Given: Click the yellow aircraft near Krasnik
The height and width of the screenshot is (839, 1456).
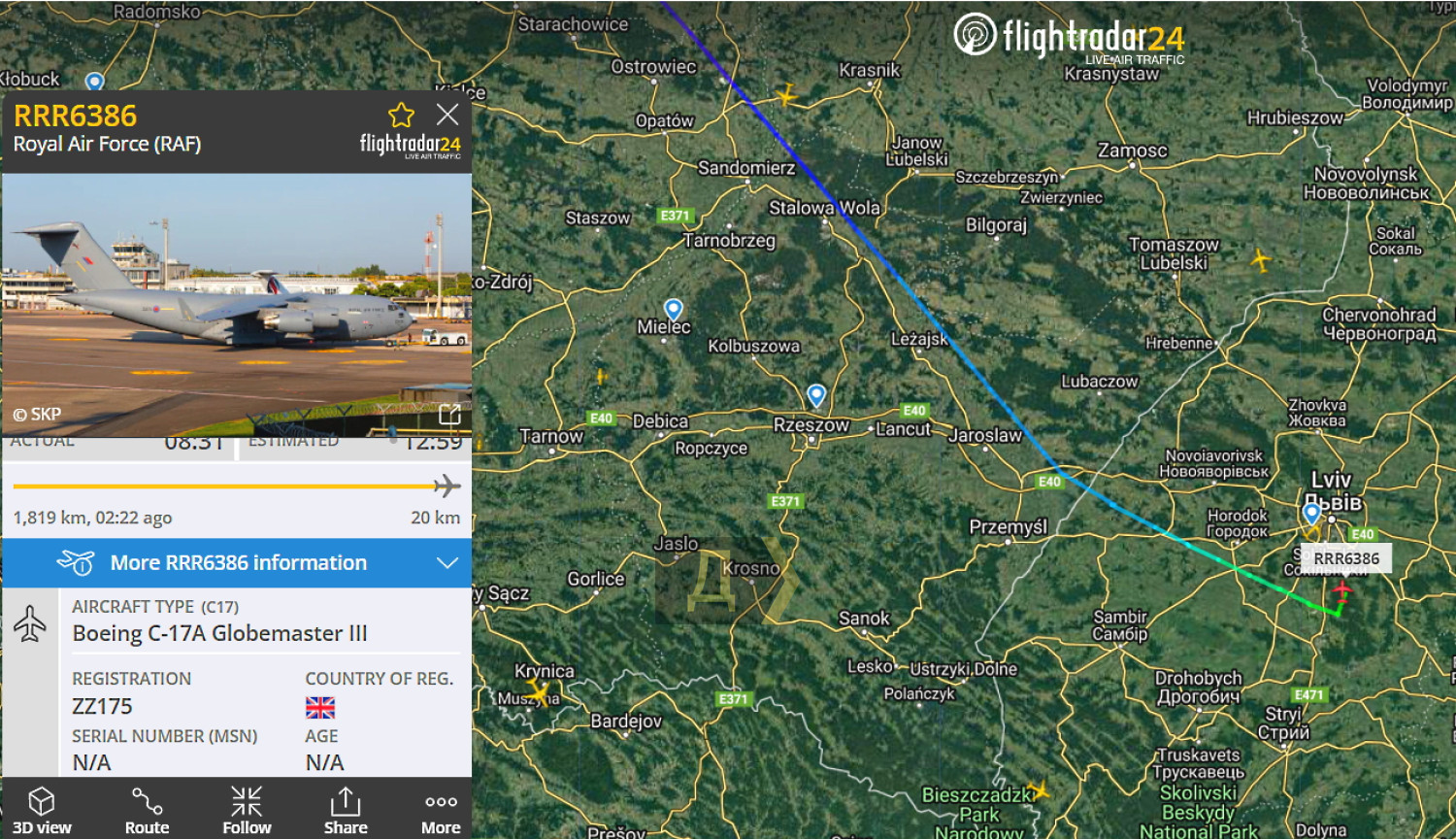Looking at the screenshot, I should (x=786, y=95).
